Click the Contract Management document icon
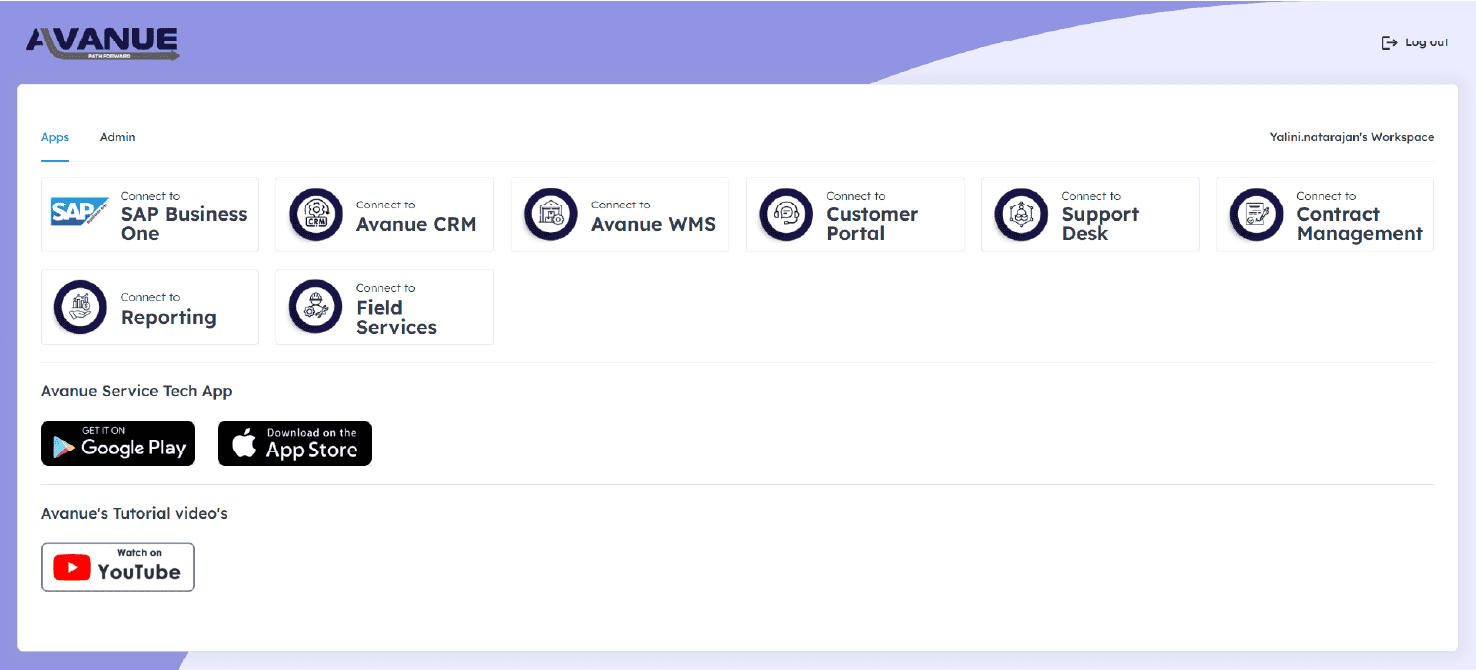 (x=1256, y=215)
